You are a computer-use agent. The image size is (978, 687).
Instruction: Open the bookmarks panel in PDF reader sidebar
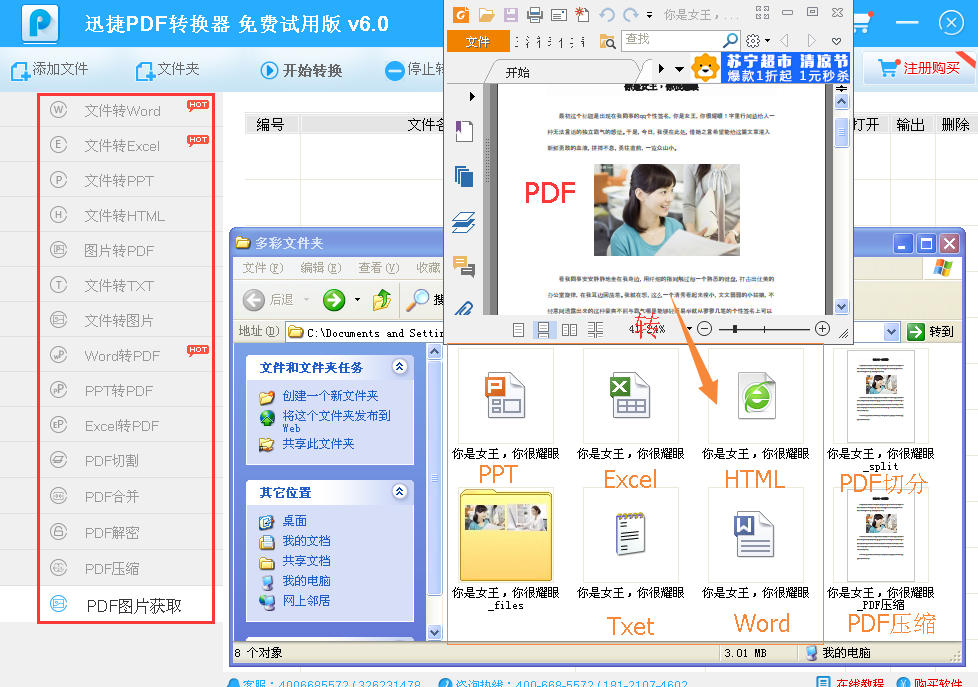(x=464, y=131)
